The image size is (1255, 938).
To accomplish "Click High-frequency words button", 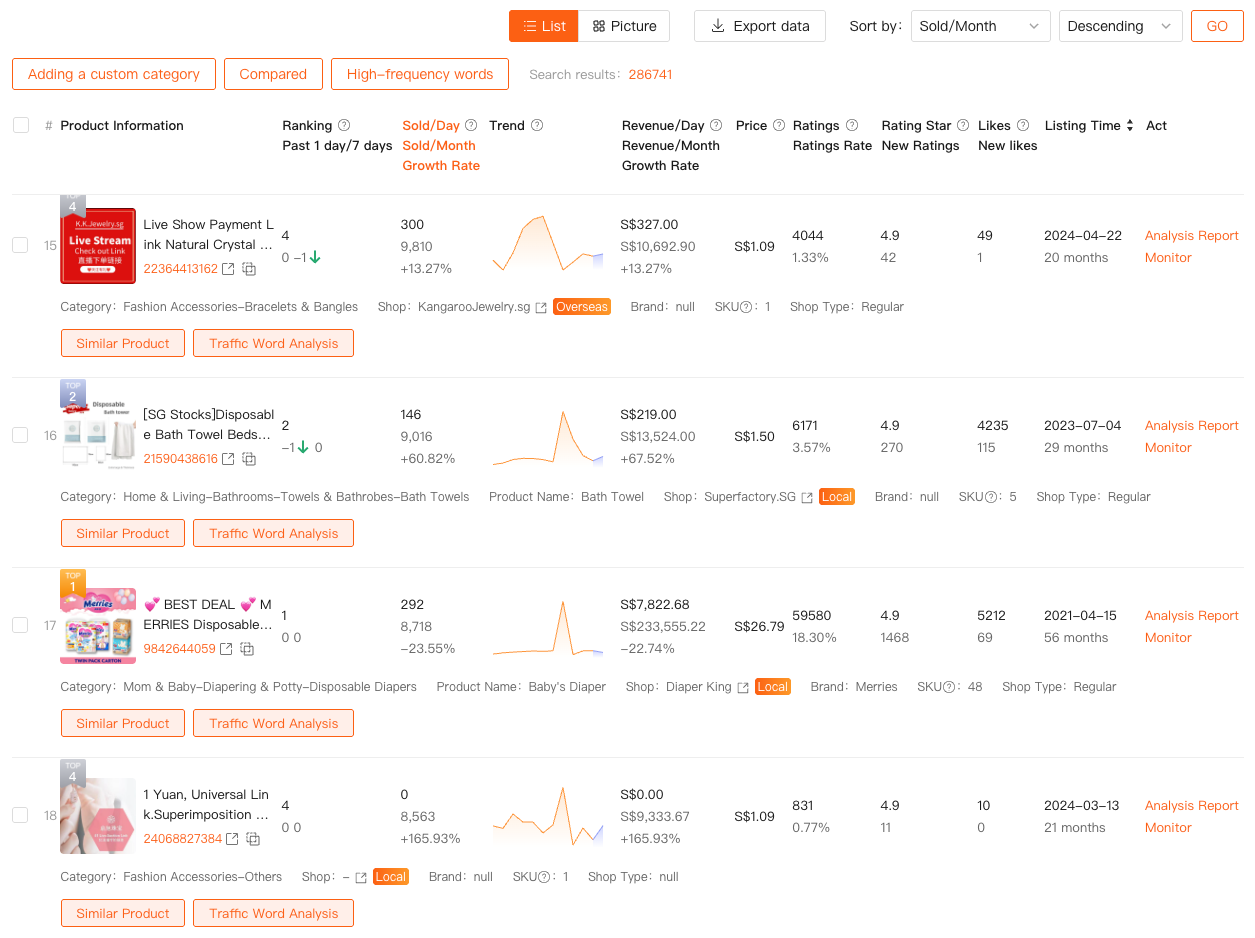I will point(419,74).
